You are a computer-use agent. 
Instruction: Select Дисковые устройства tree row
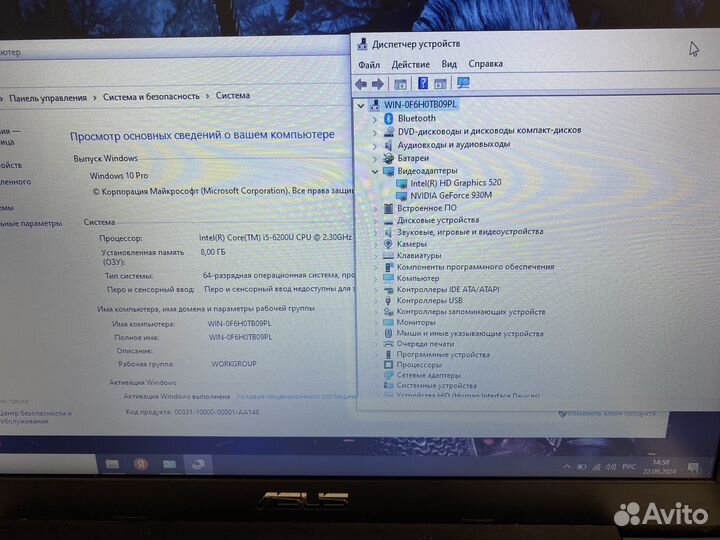(438, 220)
